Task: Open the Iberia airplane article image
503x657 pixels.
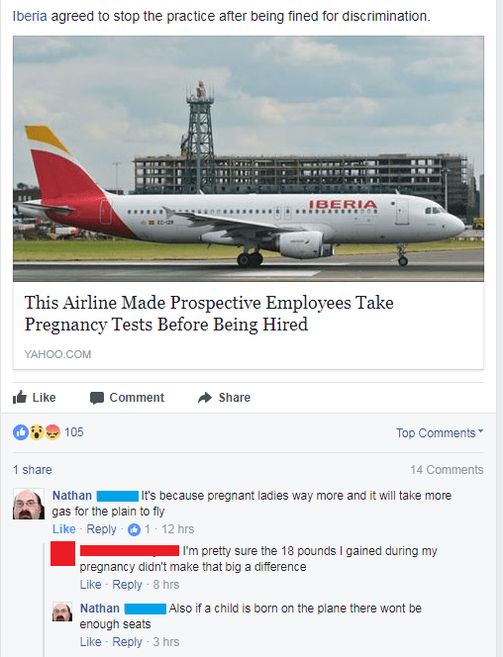Action: coord(249,159)
